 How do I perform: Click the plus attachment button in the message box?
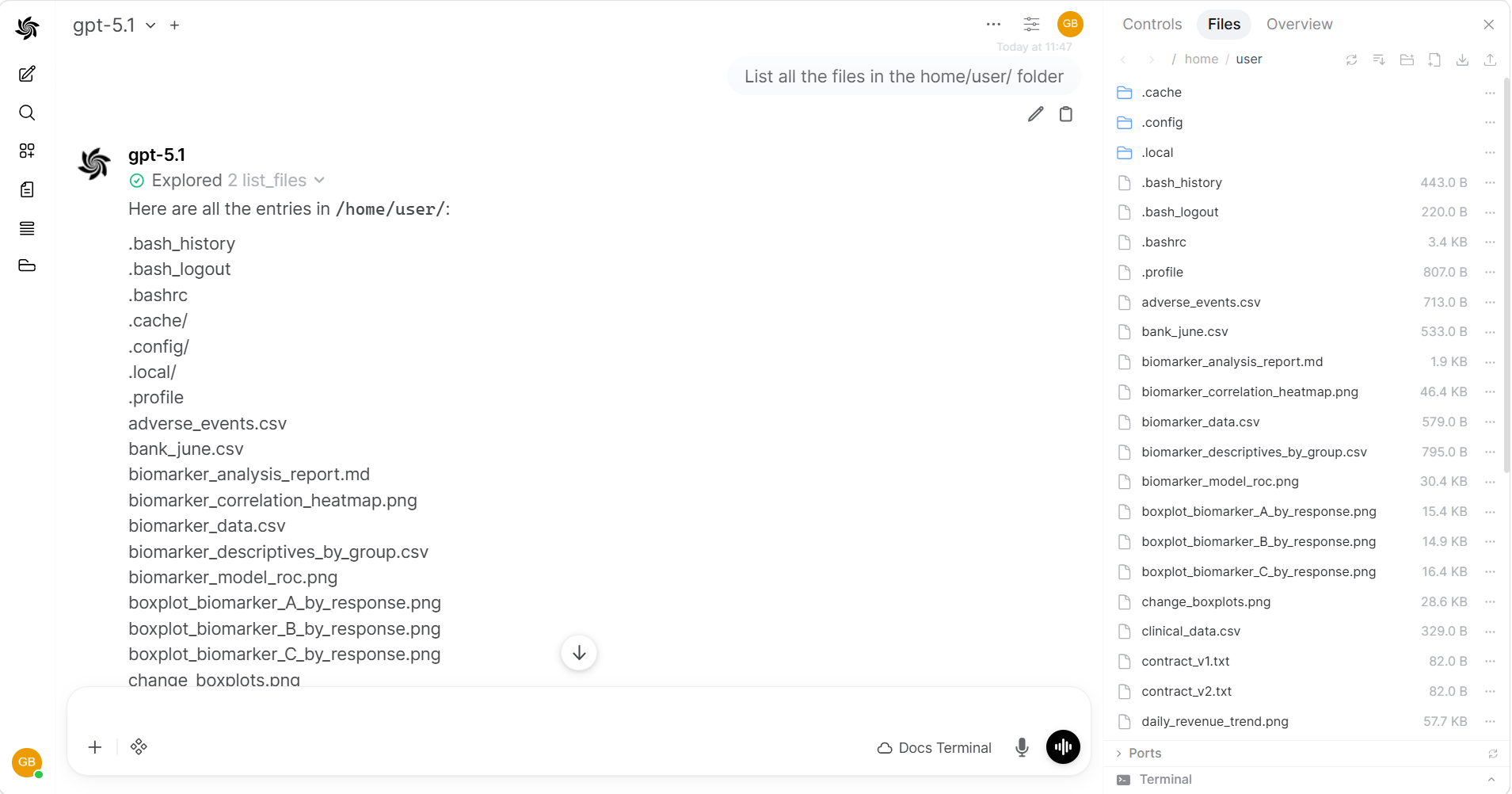coord(95,747)
